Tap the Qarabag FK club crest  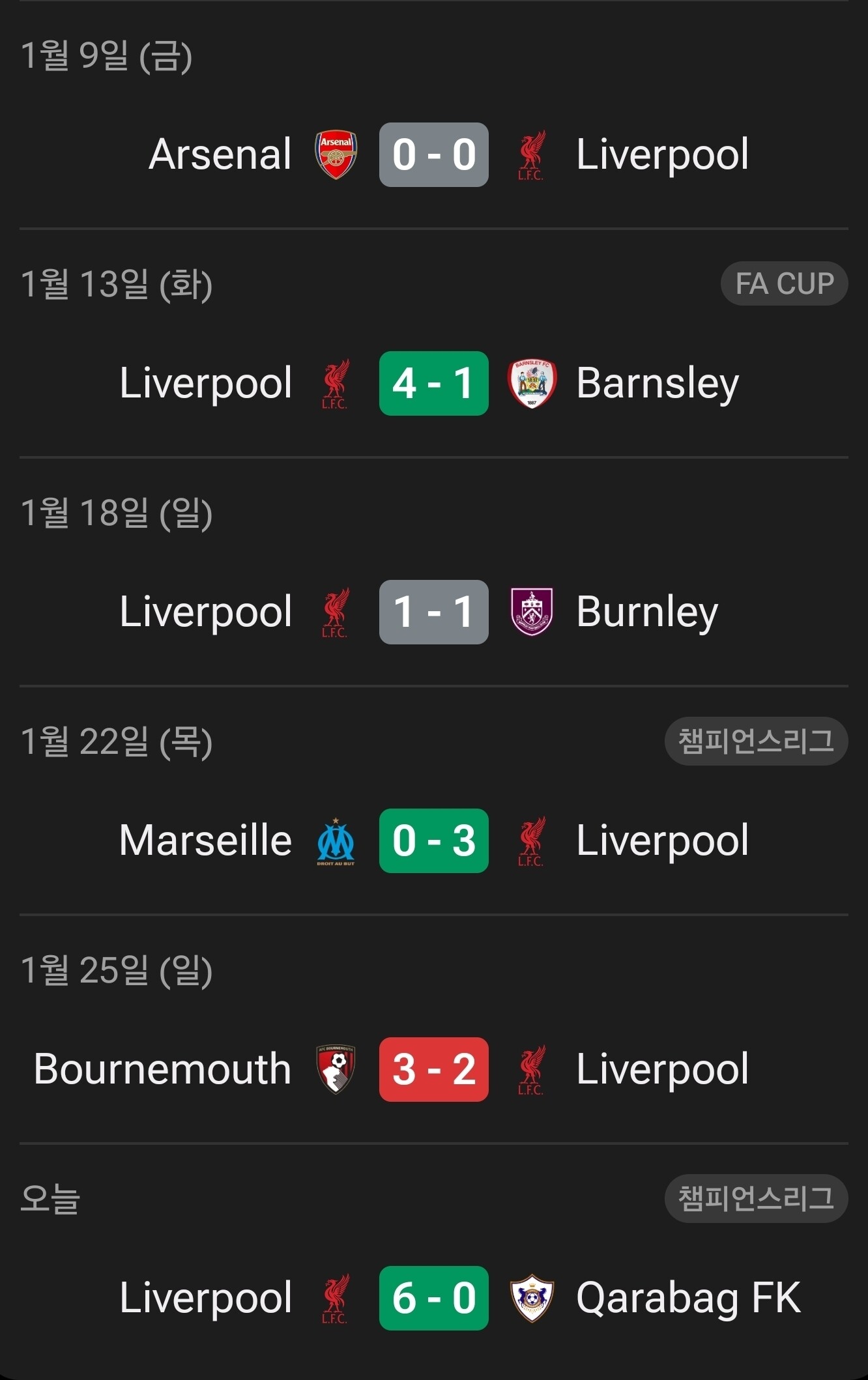[532, 1298]
